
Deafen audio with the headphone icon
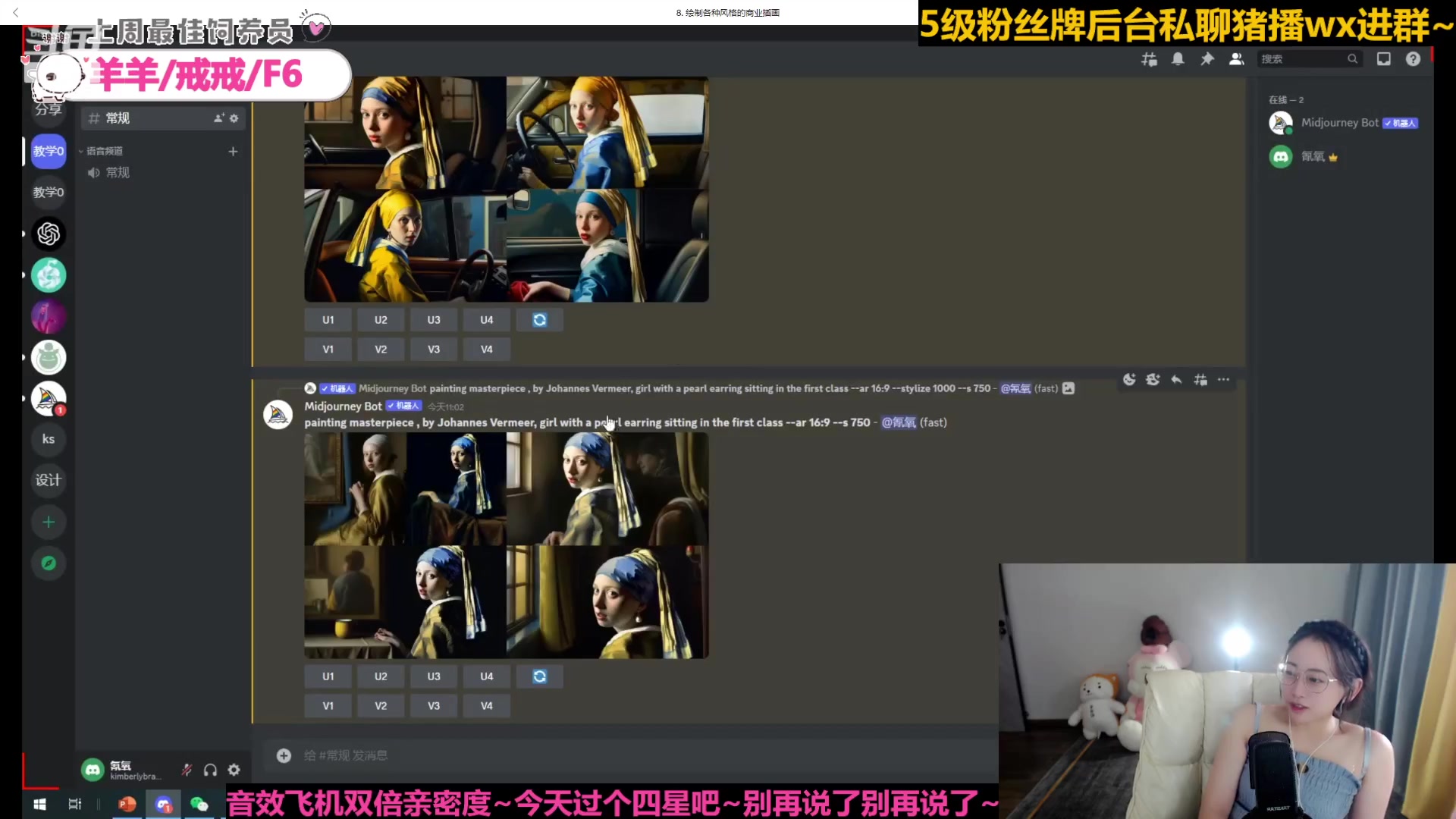click(x=210, y=769)
